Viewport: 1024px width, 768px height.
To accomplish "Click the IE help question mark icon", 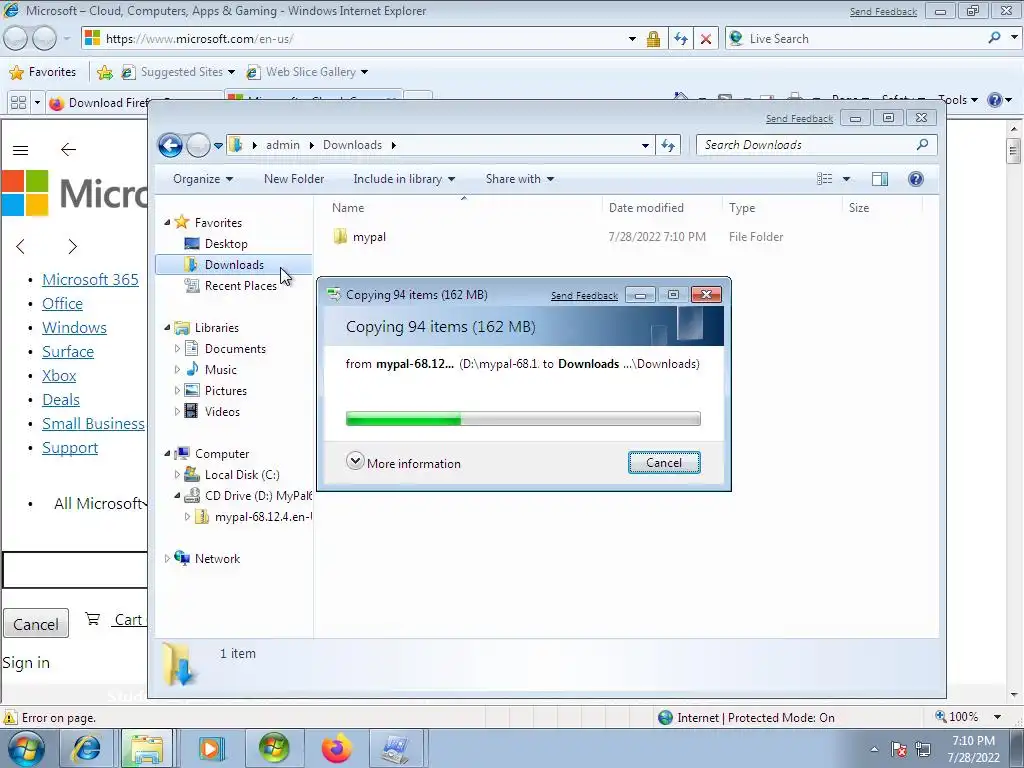I will (x=995, y=100).
